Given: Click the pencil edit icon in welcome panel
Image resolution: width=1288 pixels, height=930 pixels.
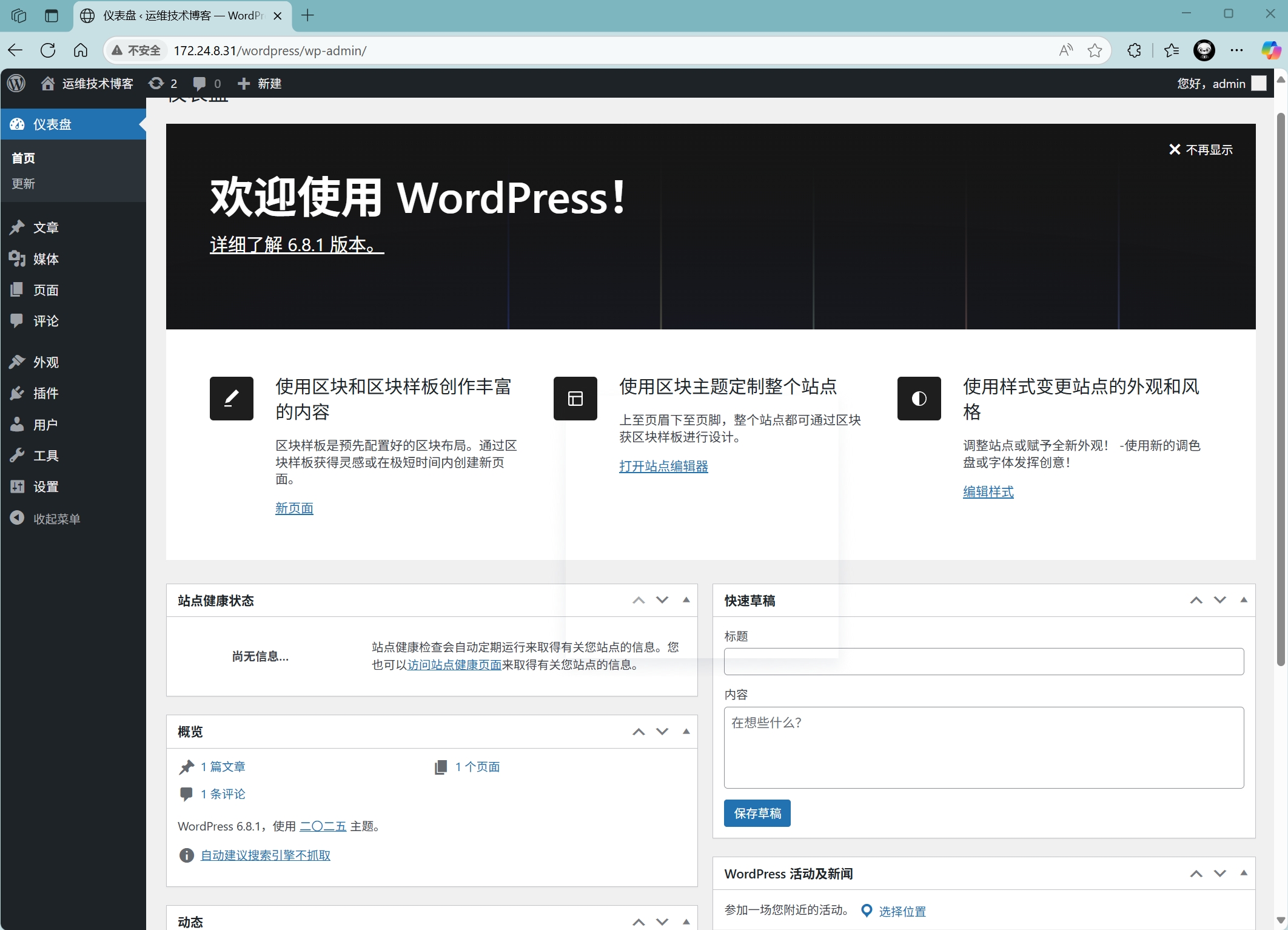Looking at the screenshot, I should (232, 398).
